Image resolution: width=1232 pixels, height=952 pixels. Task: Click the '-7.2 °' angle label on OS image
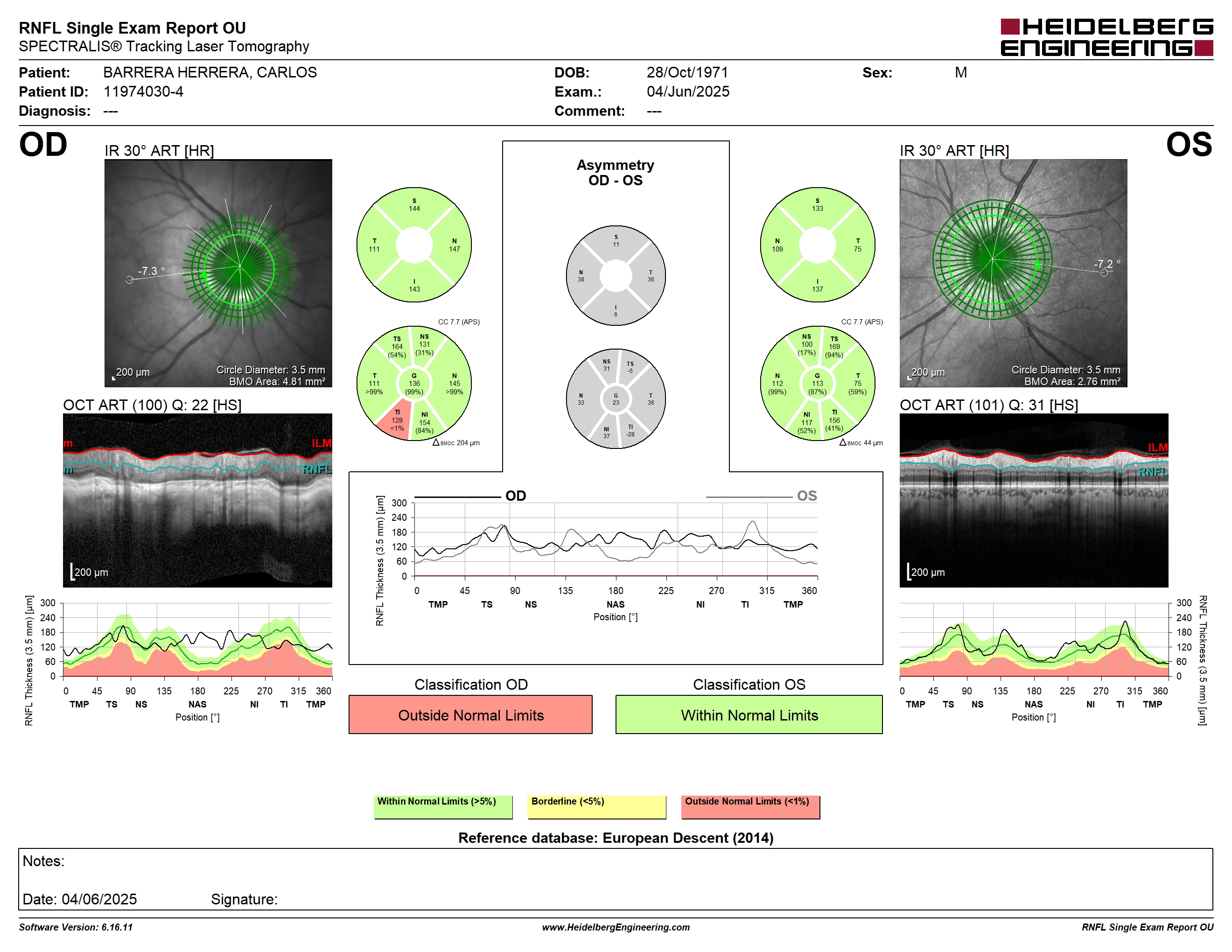[x=1107, y=264]
